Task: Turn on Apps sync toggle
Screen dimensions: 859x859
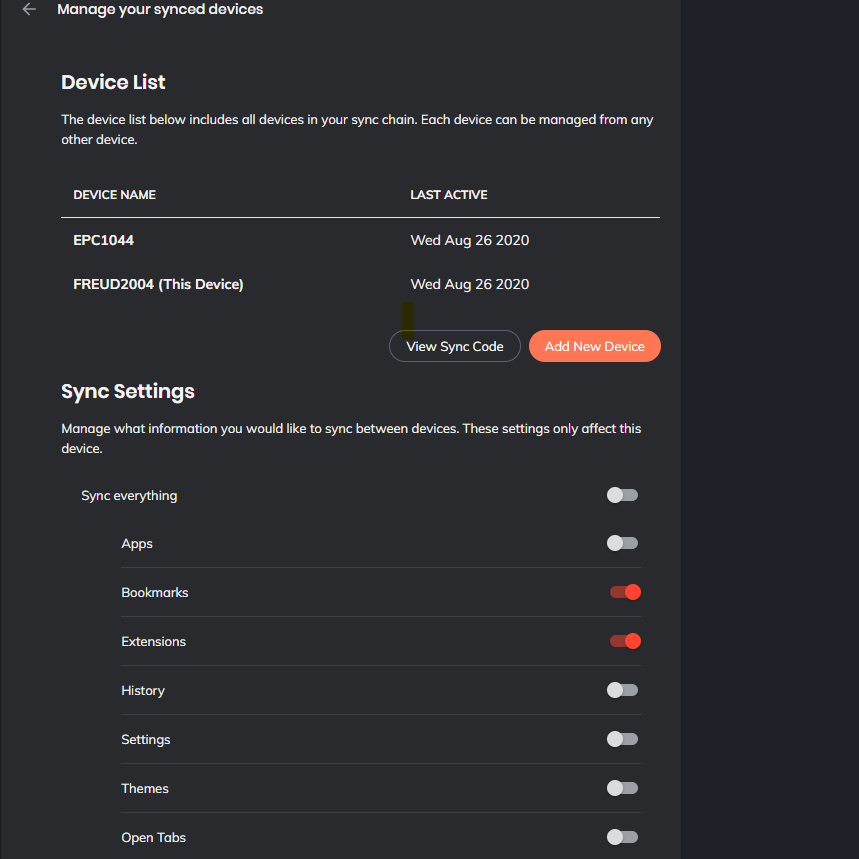Action: 622,544
